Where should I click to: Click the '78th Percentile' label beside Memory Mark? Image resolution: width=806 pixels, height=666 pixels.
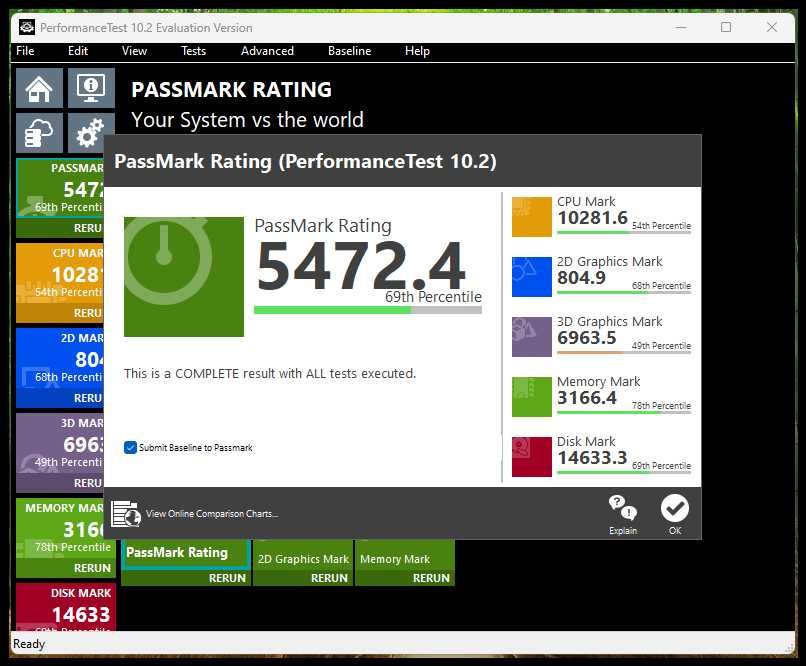pos(661,406)
